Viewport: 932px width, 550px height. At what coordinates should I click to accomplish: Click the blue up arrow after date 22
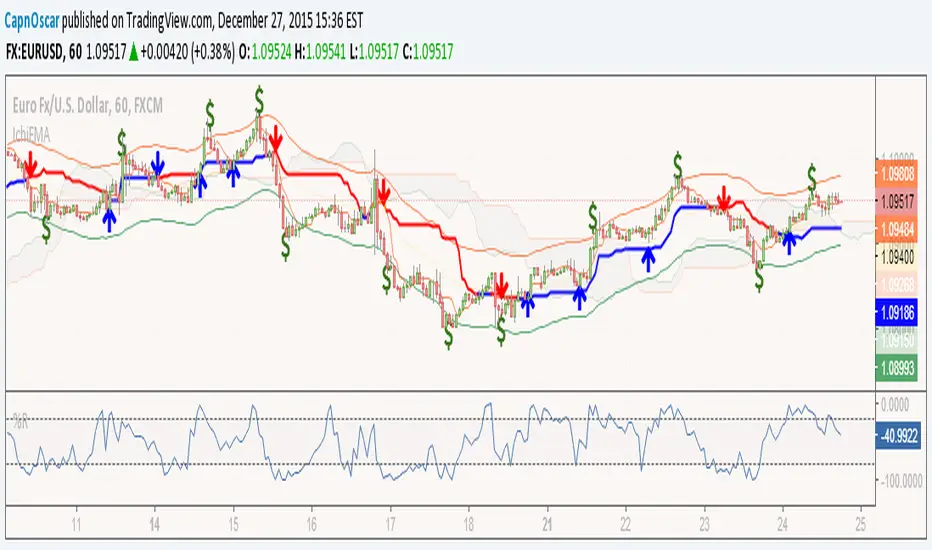coord(648,259)
